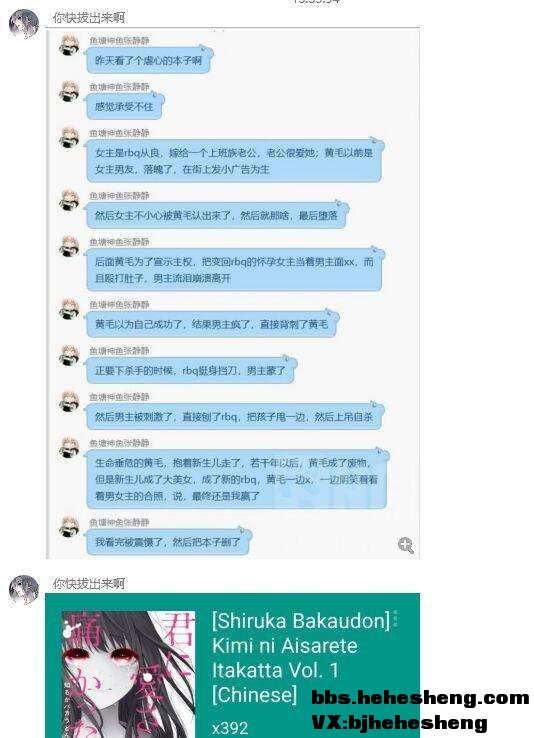
Task: Click the 'bbs.hehesheng.com' watermark text
Action: point(420,697)
